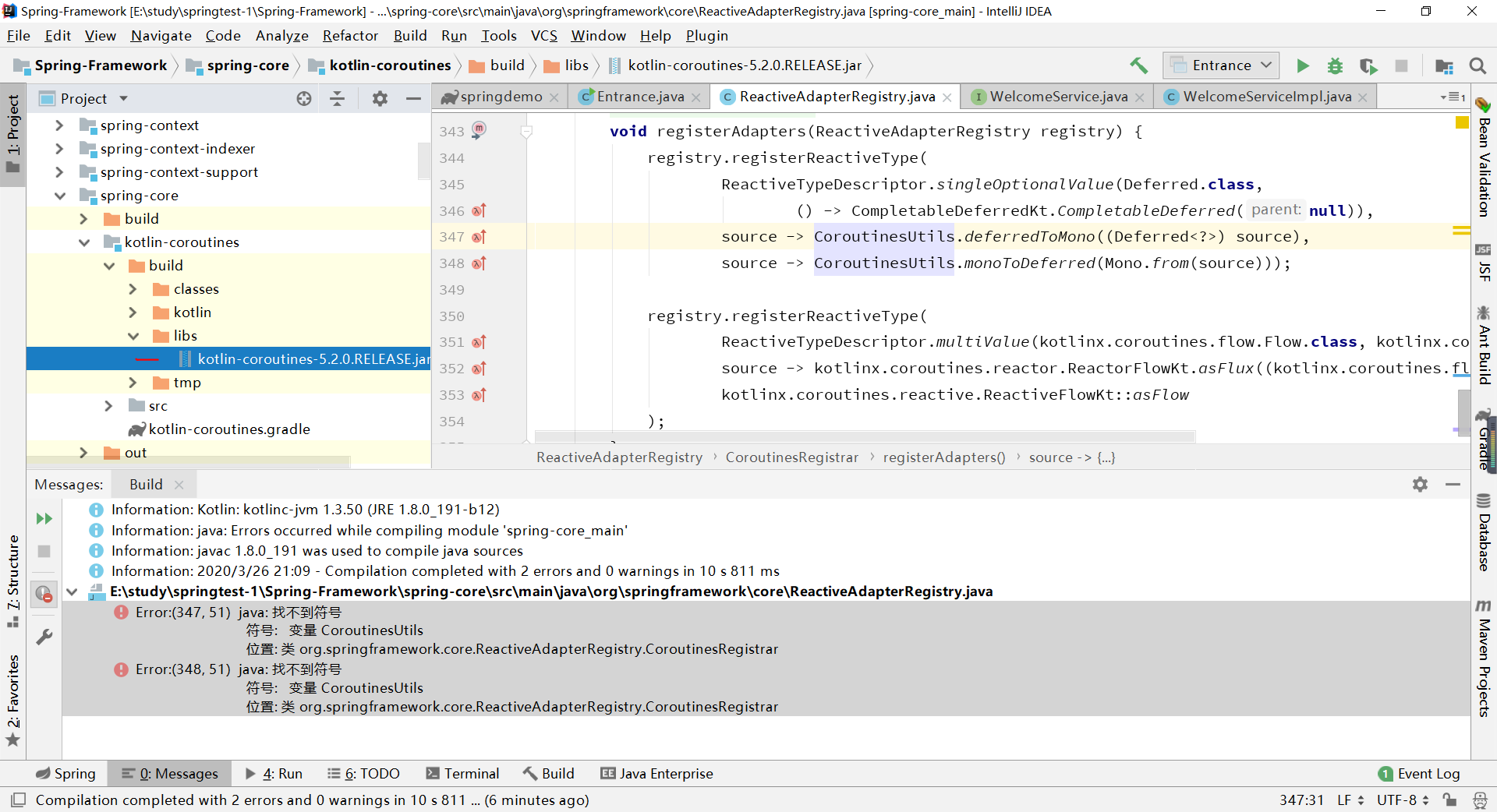This screenshot has height=812, width=1497.
Task: Open Terminal tool window
Action: click(462, 774)
